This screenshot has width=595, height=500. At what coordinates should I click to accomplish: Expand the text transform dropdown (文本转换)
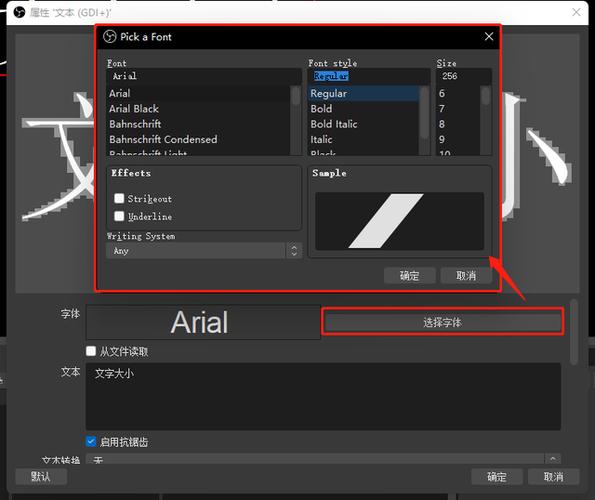click(323, 459)
